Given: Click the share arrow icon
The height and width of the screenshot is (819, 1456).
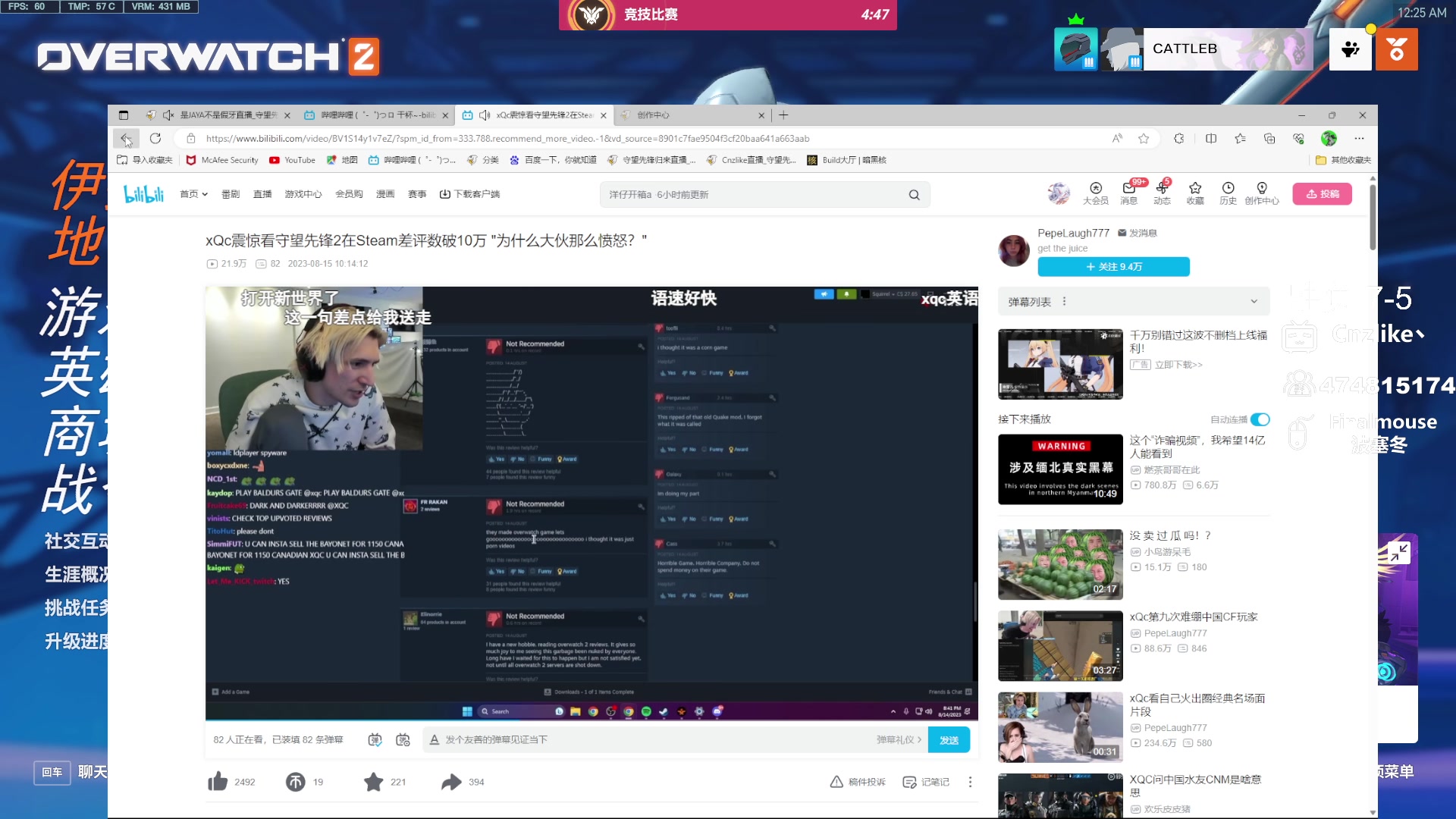Looking at the screenshot, I should (451, 782).
